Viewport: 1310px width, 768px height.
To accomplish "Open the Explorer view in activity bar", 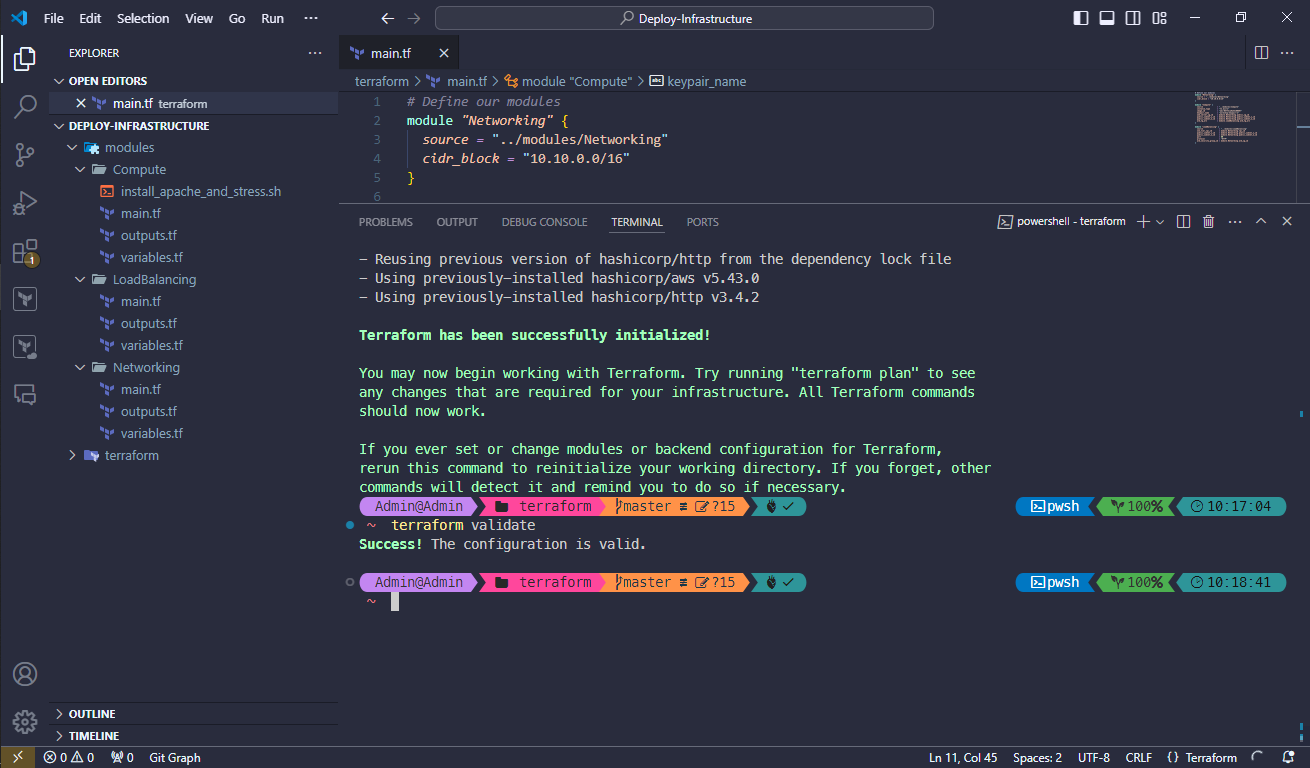I will [x=25, y=58].
